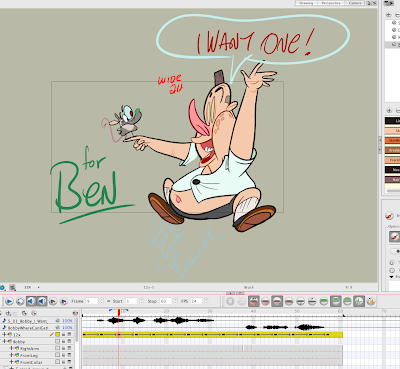
Task: Click the timeline layer list vertical scrollbar
Action: point(77,329)
